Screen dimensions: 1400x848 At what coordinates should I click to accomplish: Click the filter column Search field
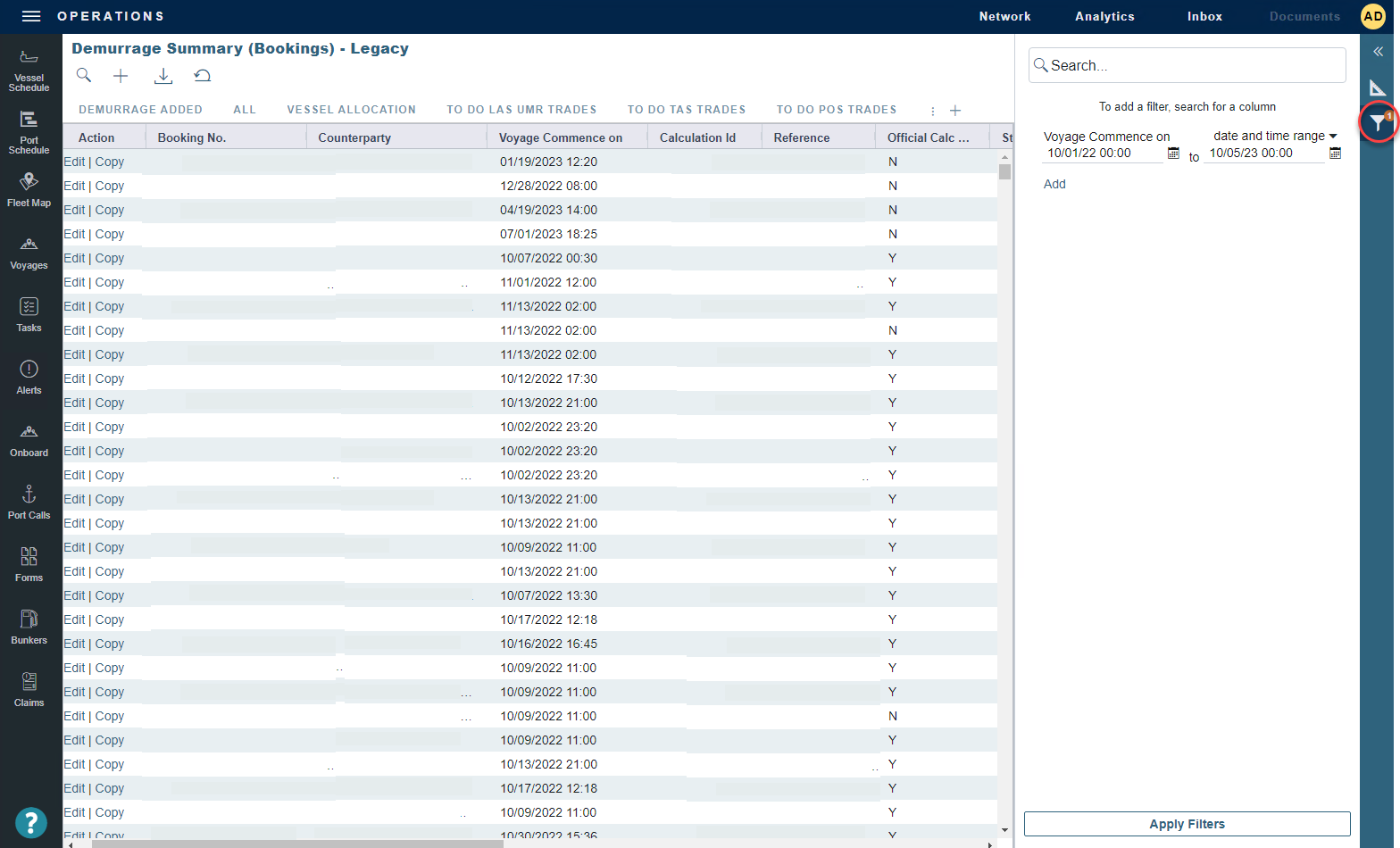coord(1187,65)
